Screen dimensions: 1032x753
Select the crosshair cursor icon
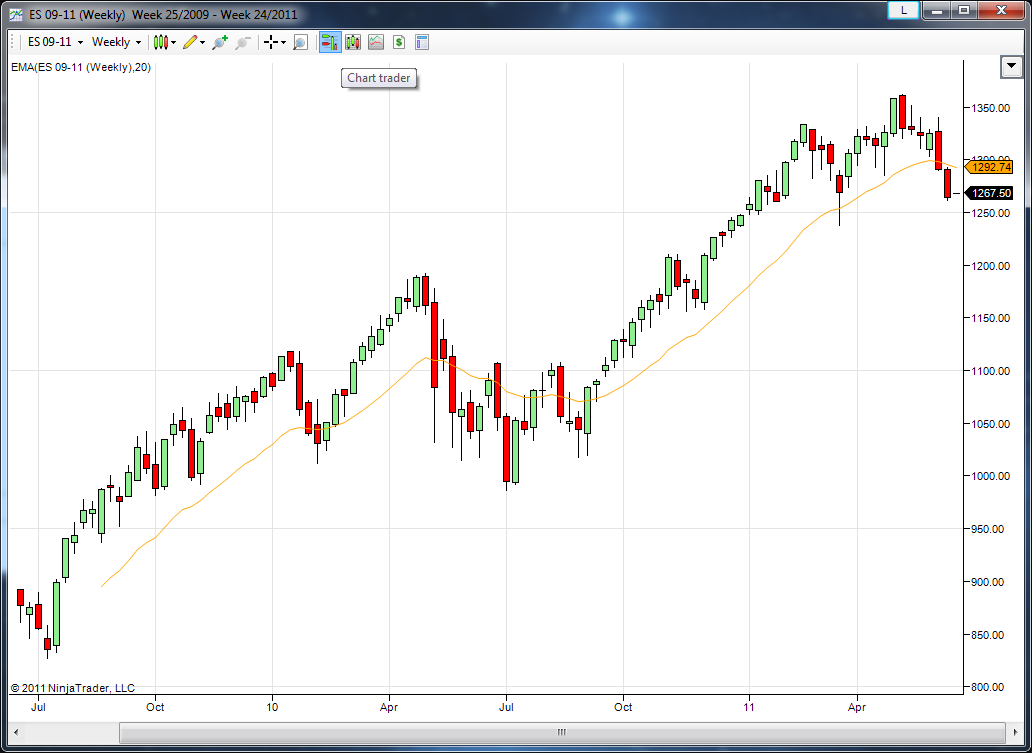click(271, 42)
